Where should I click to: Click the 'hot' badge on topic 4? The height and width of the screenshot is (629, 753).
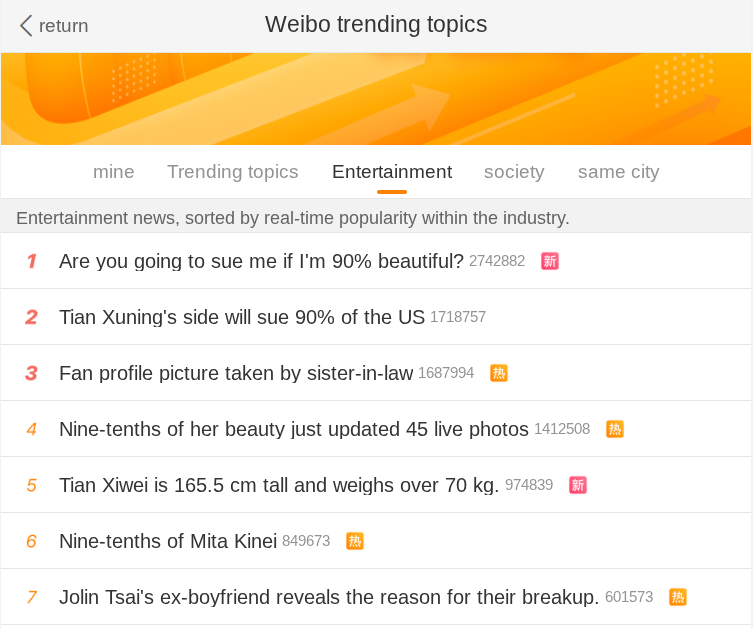point(615,429)
